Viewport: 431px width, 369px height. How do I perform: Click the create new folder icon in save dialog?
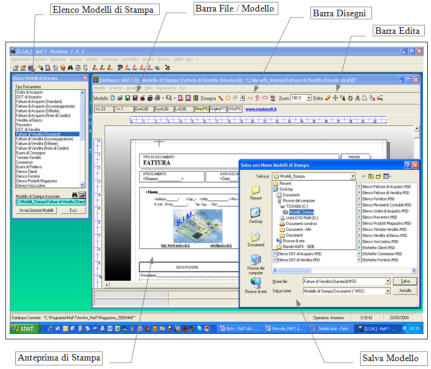378,176
